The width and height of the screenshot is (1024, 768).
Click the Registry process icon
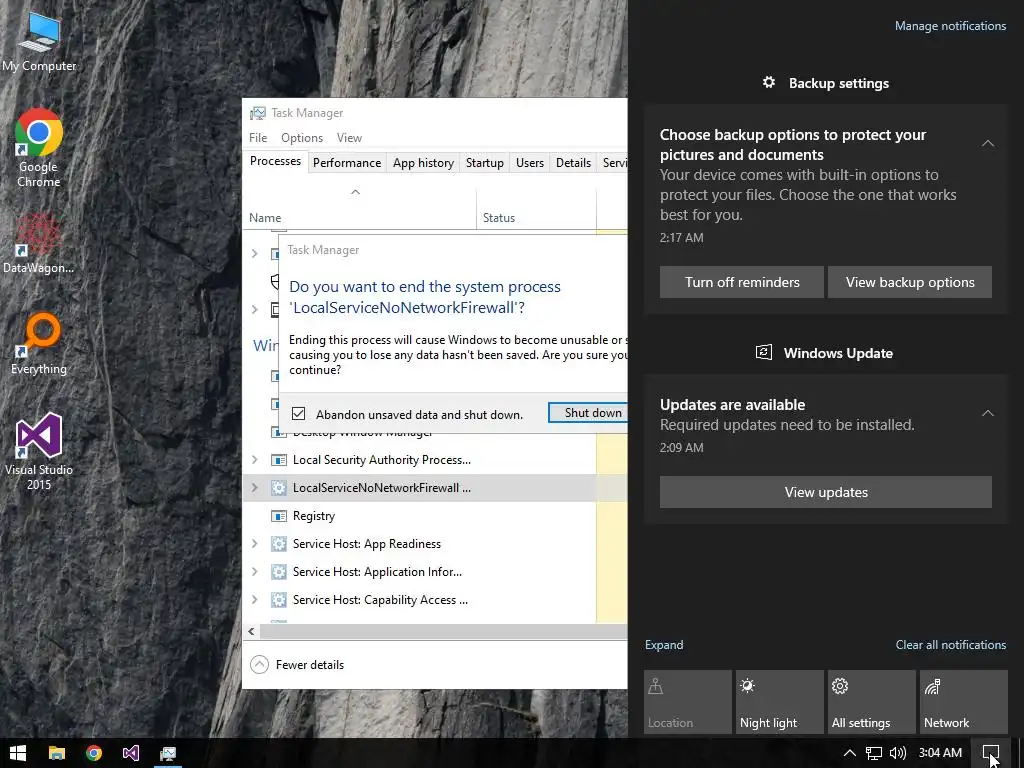[x=279, y=516]
